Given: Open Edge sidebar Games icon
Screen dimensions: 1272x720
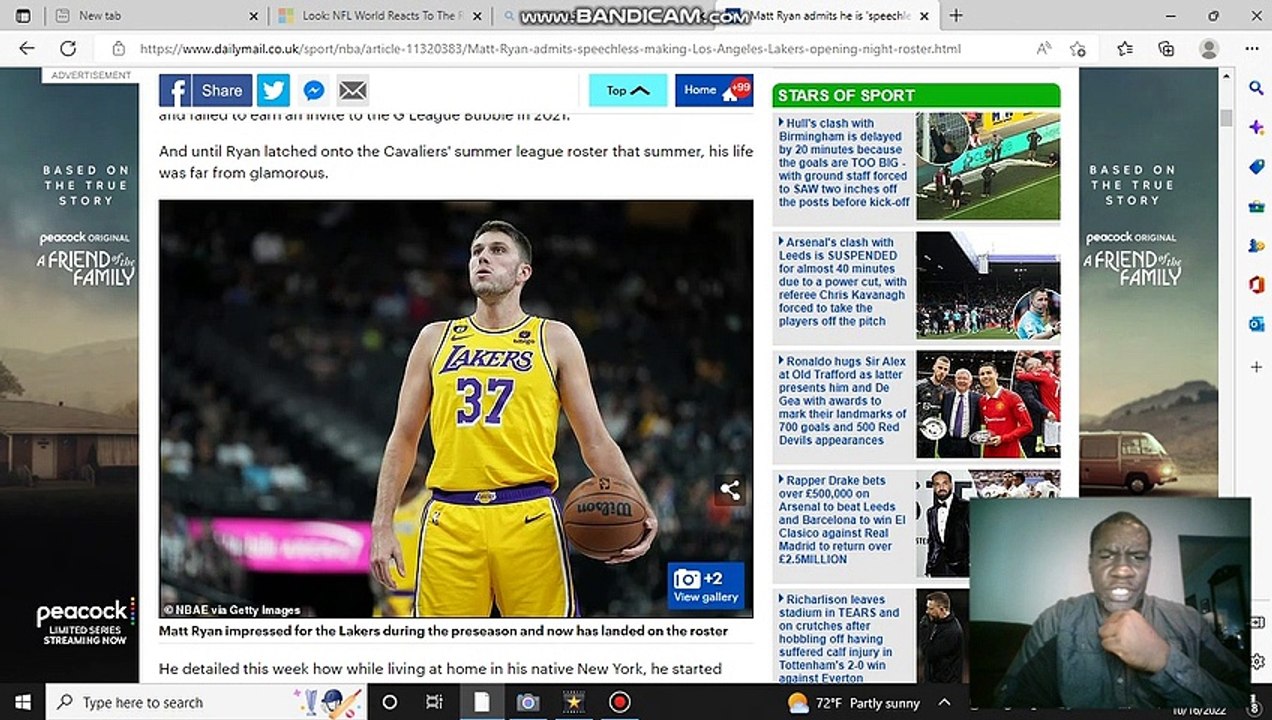Looking at the screenshot, I should coord(1256,245).
